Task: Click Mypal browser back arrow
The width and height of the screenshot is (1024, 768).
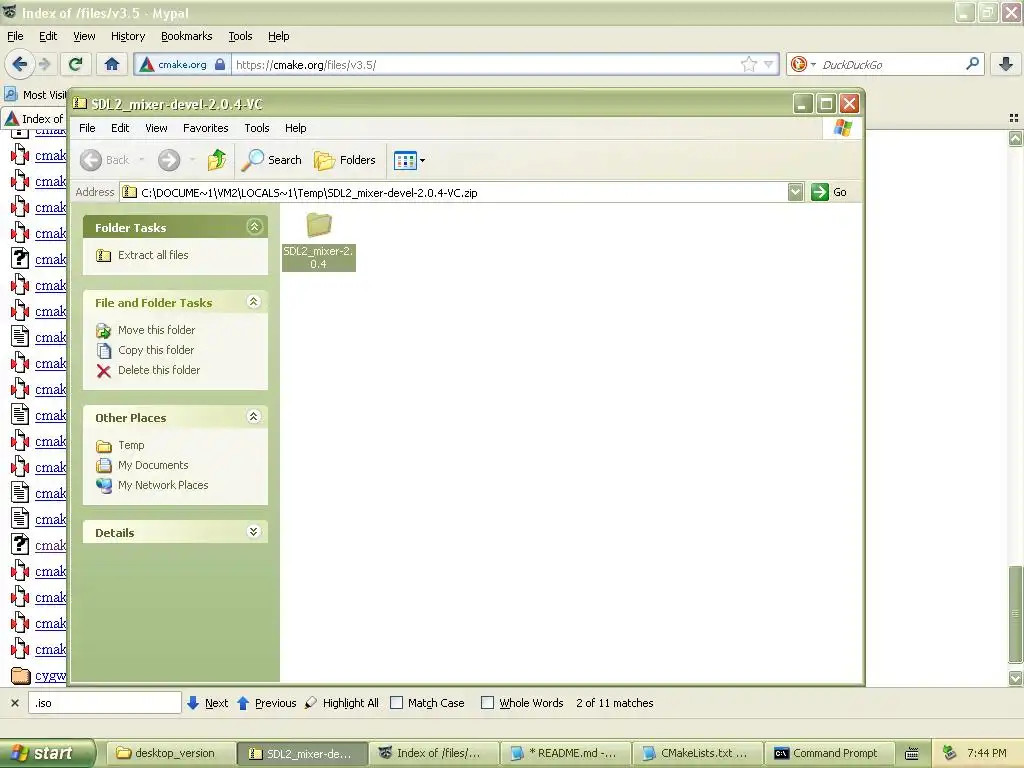Action: (20, 64)
